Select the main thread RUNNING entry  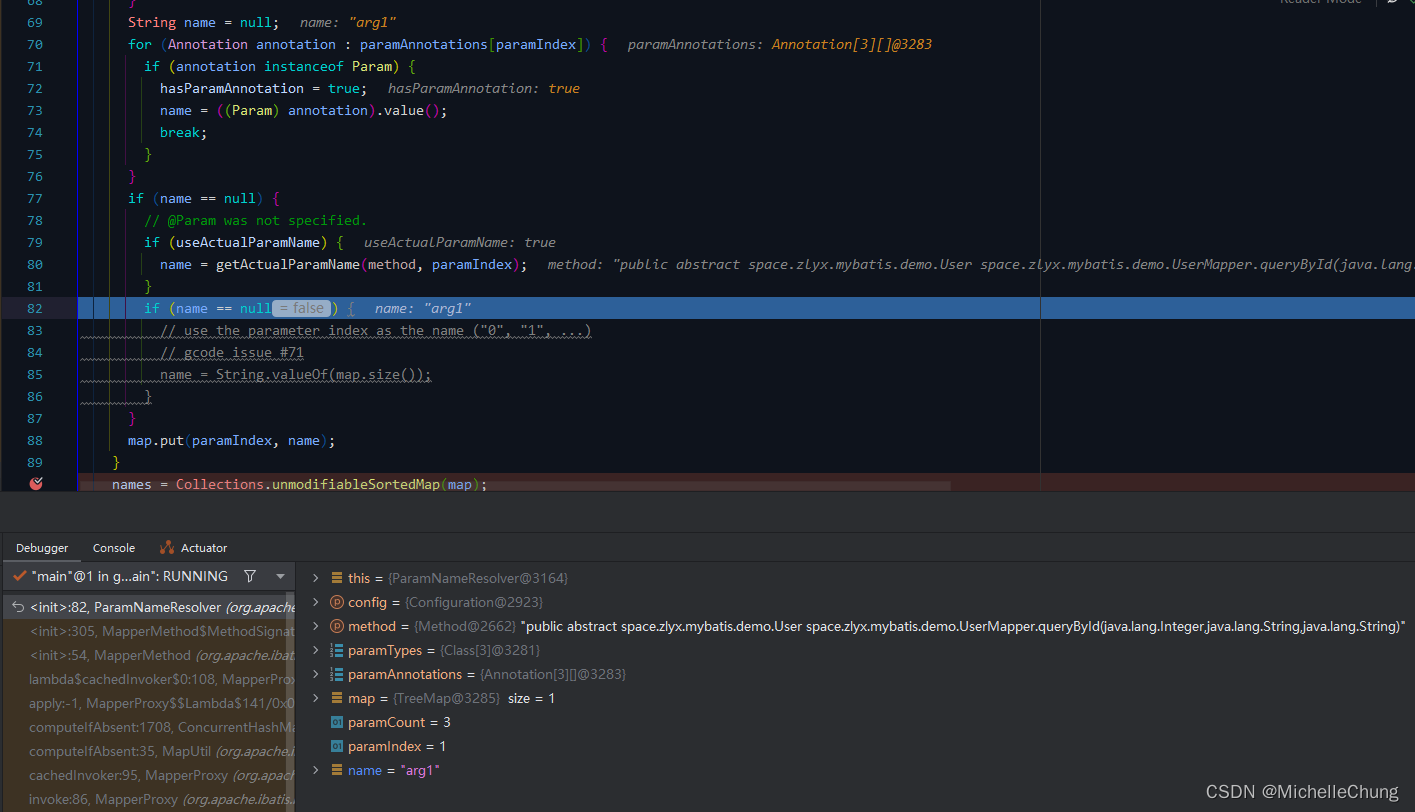[x=130, y=576]
